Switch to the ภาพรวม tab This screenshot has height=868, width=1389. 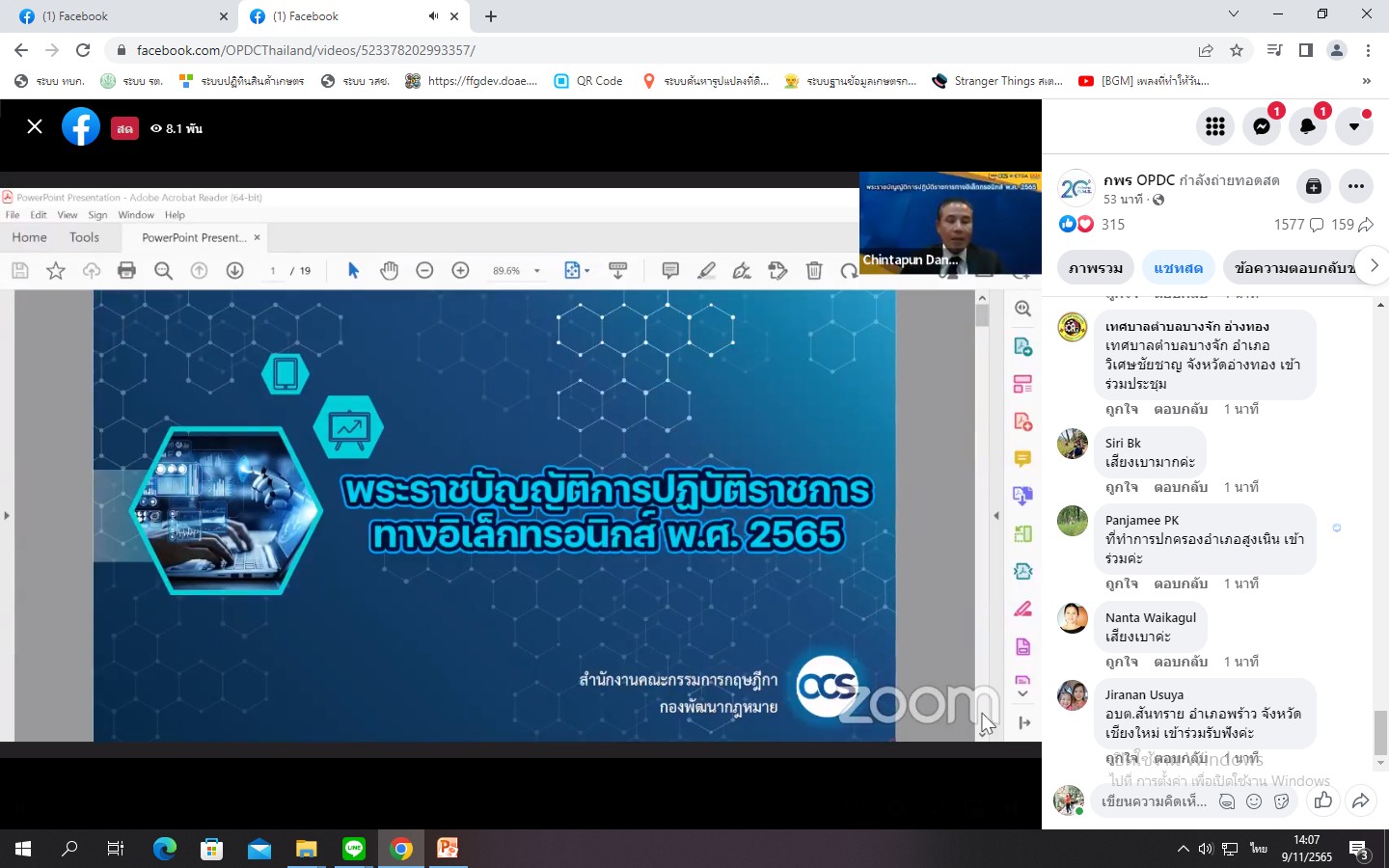point(1095,268)
